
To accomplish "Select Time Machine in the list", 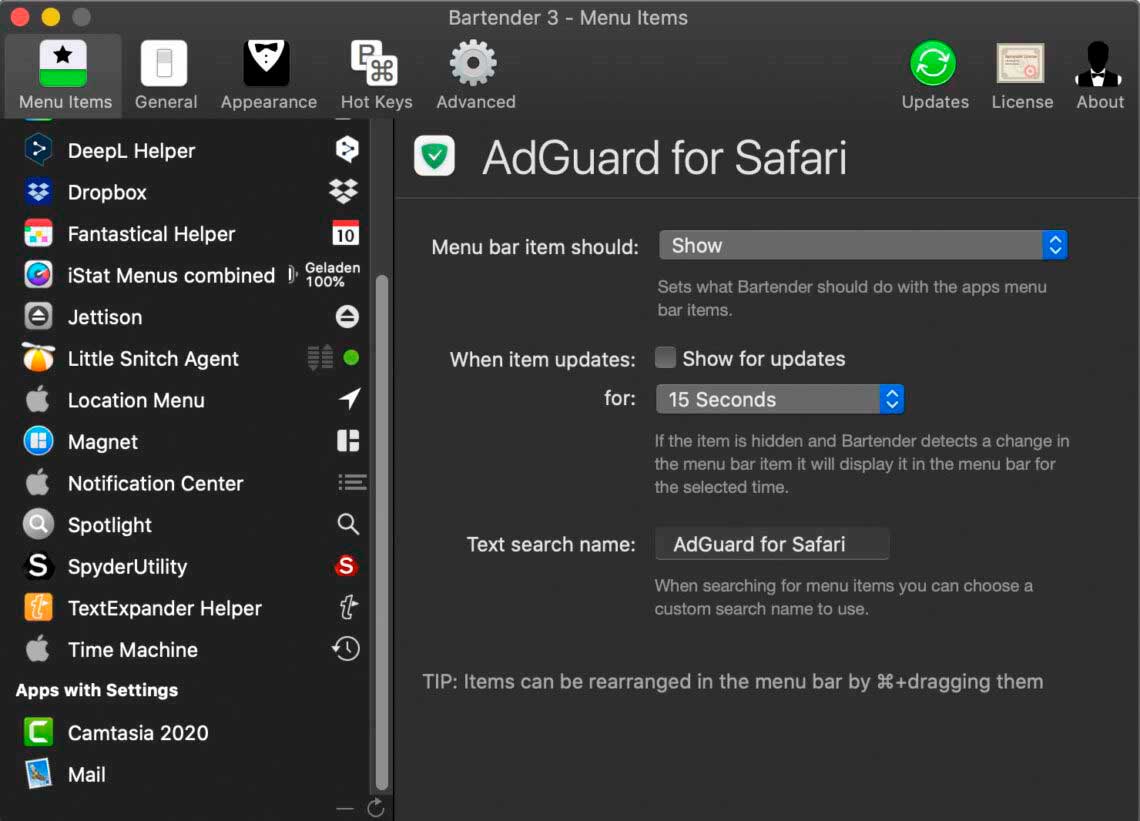I will [x=132, y=649].
